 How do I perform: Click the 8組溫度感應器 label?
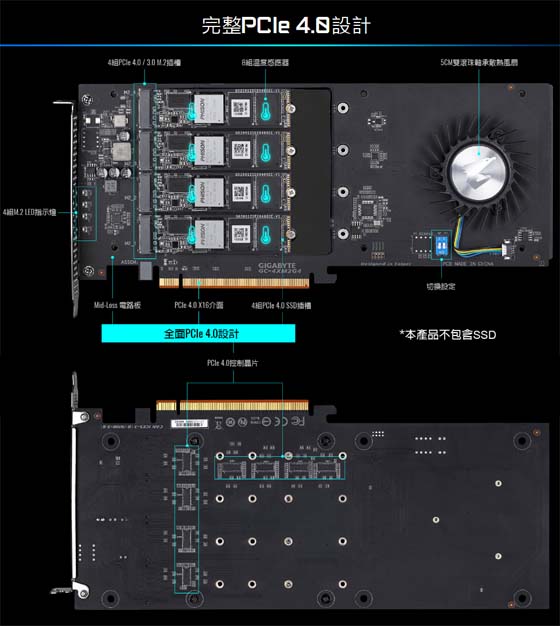(x=265, y=62)
